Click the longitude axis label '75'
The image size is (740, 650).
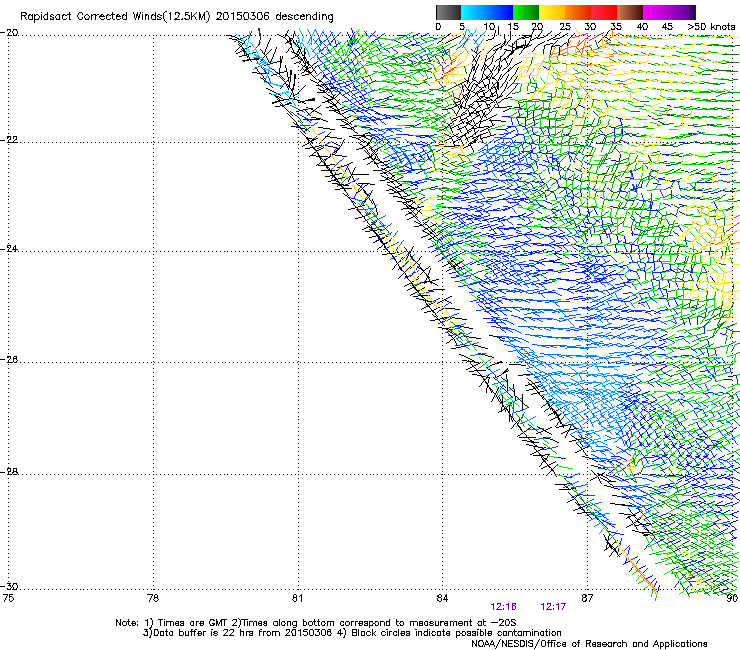tap(8, 598)
